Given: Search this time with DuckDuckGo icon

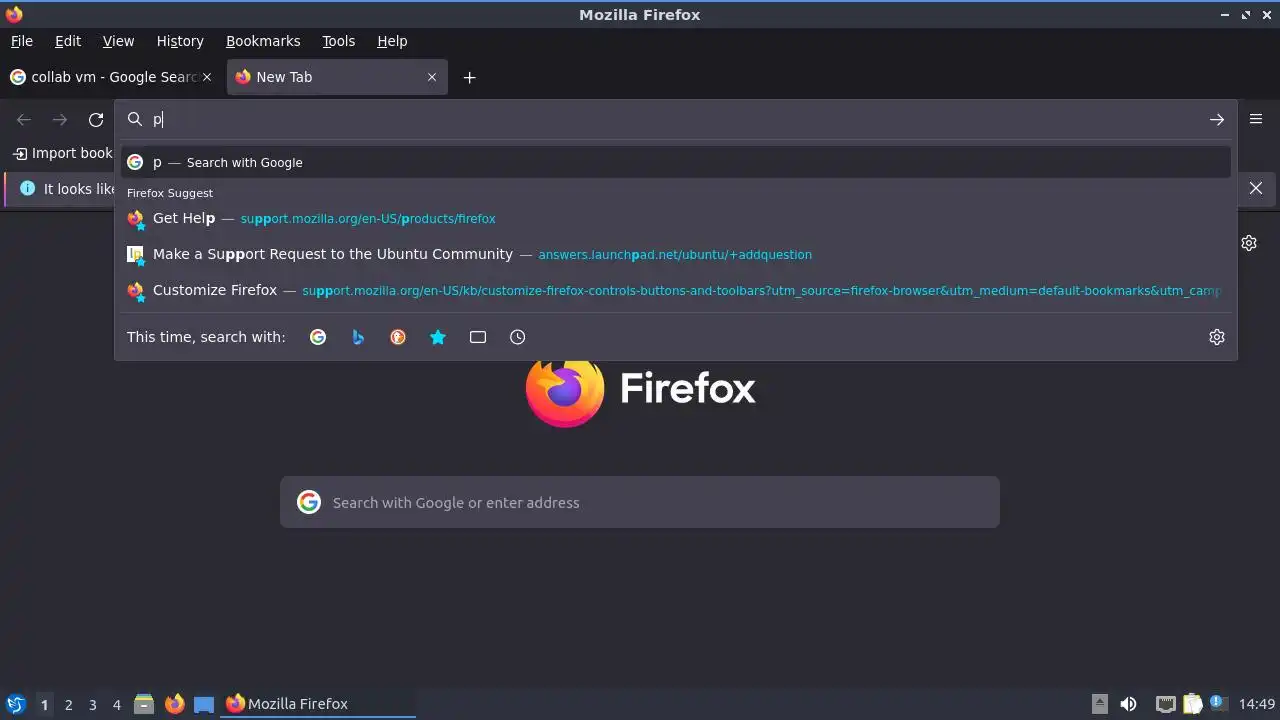Looking at the screenshot, I should point(398,337).
